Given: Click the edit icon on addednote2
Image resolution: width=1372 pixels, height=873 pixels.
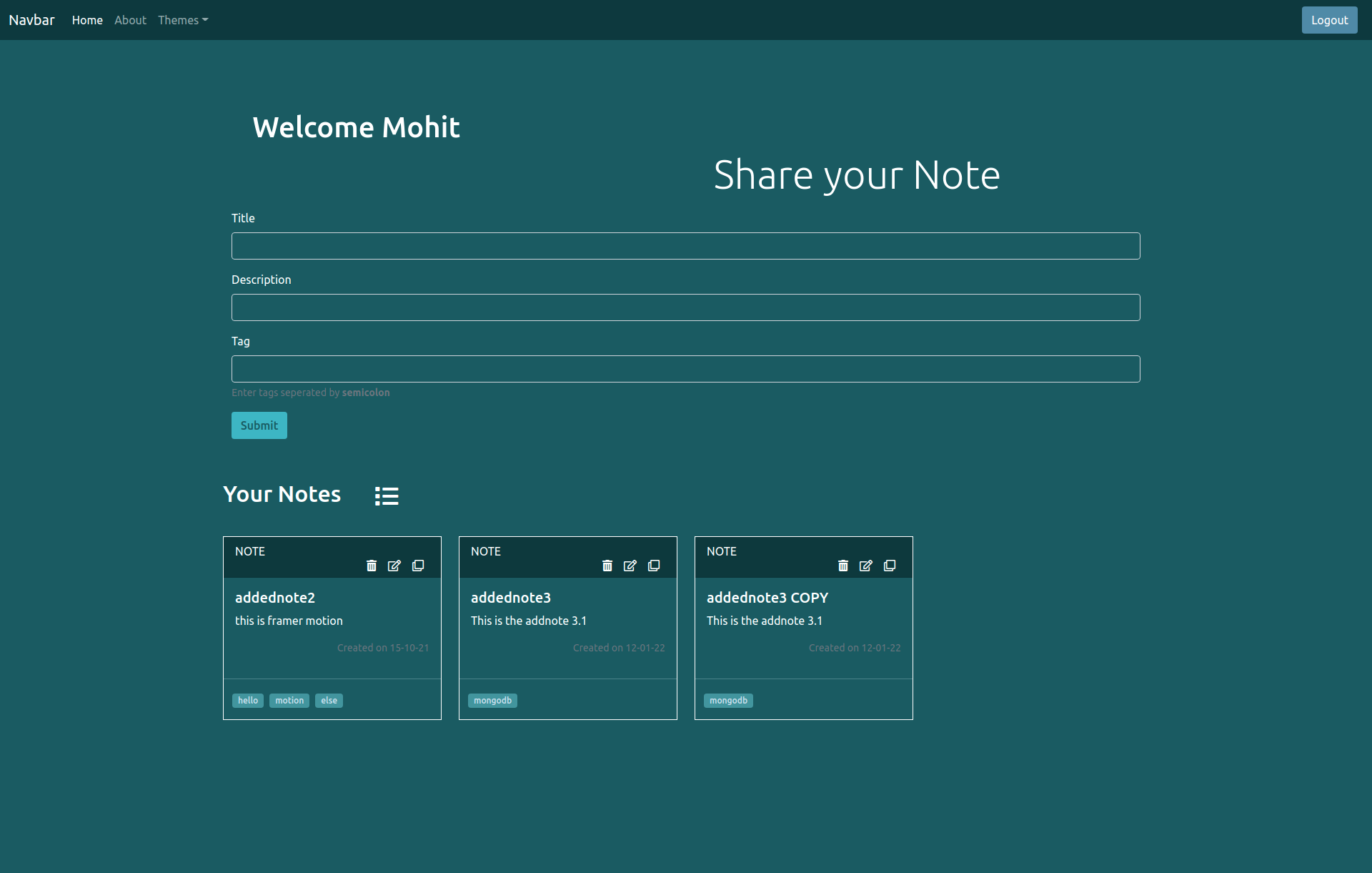Looking at the screenshot, I should [394, 566].
